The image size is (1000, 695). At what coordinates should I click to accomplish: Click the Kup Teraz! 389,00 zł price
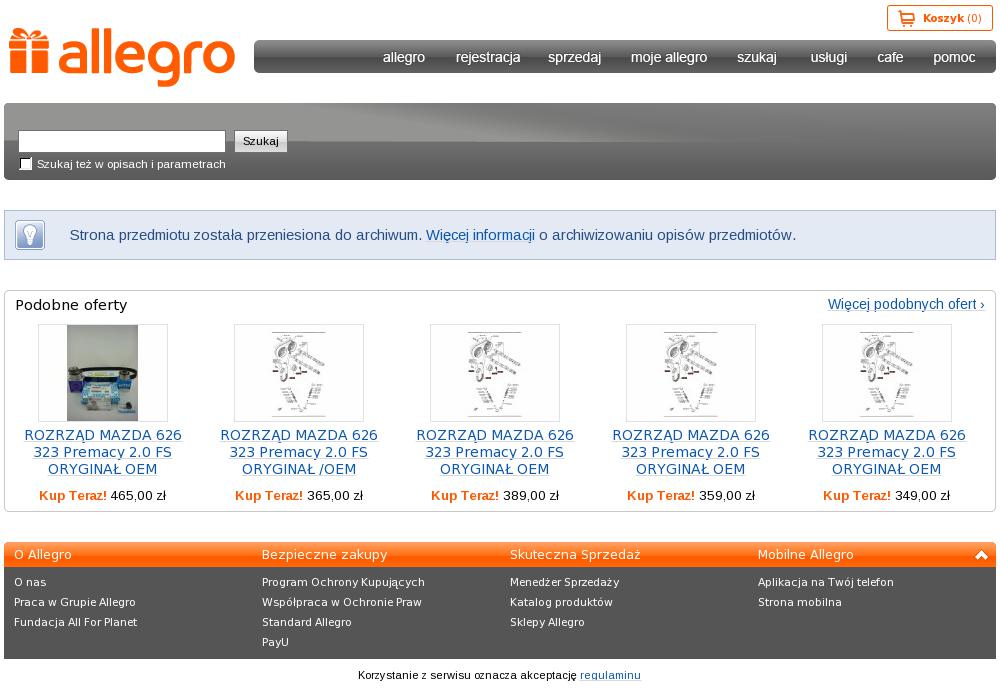[x=495, y=495]
